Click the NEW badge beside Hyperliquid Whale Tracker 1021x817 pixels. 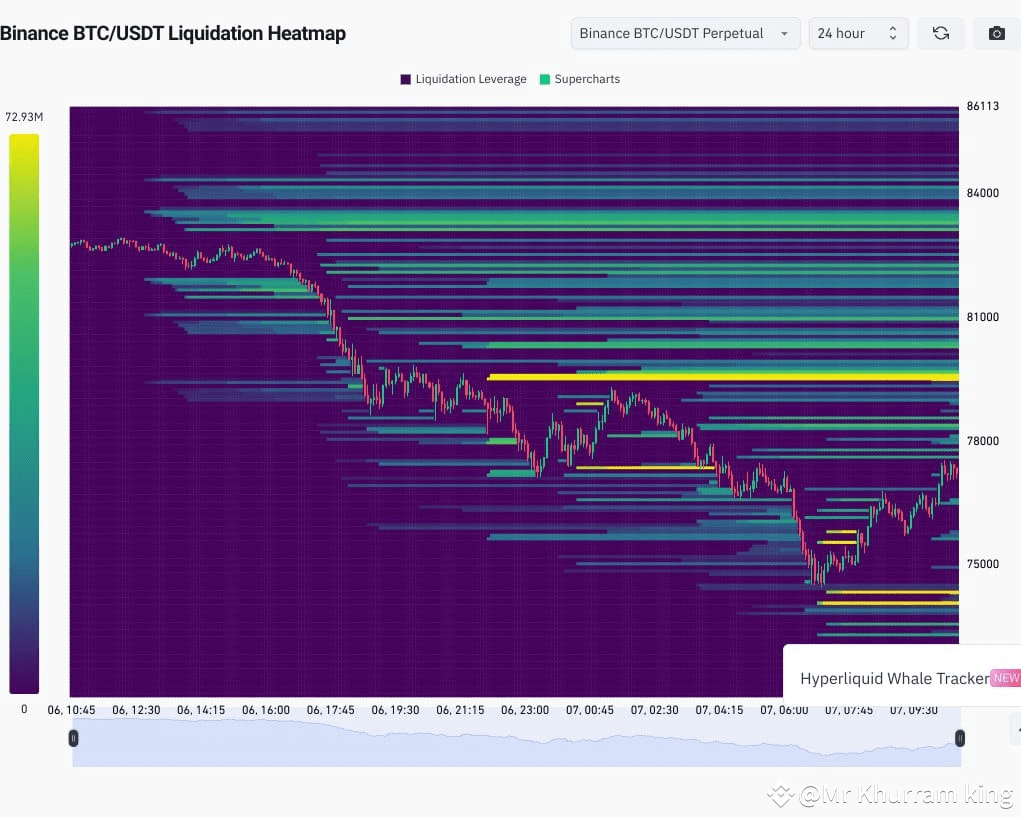click(x=1006, y=678)
